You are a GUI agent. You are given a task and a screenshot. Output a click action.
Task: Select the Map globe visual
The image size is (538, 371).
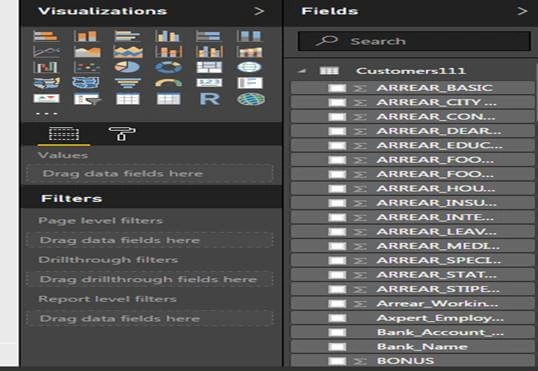[x=249, y=67]
